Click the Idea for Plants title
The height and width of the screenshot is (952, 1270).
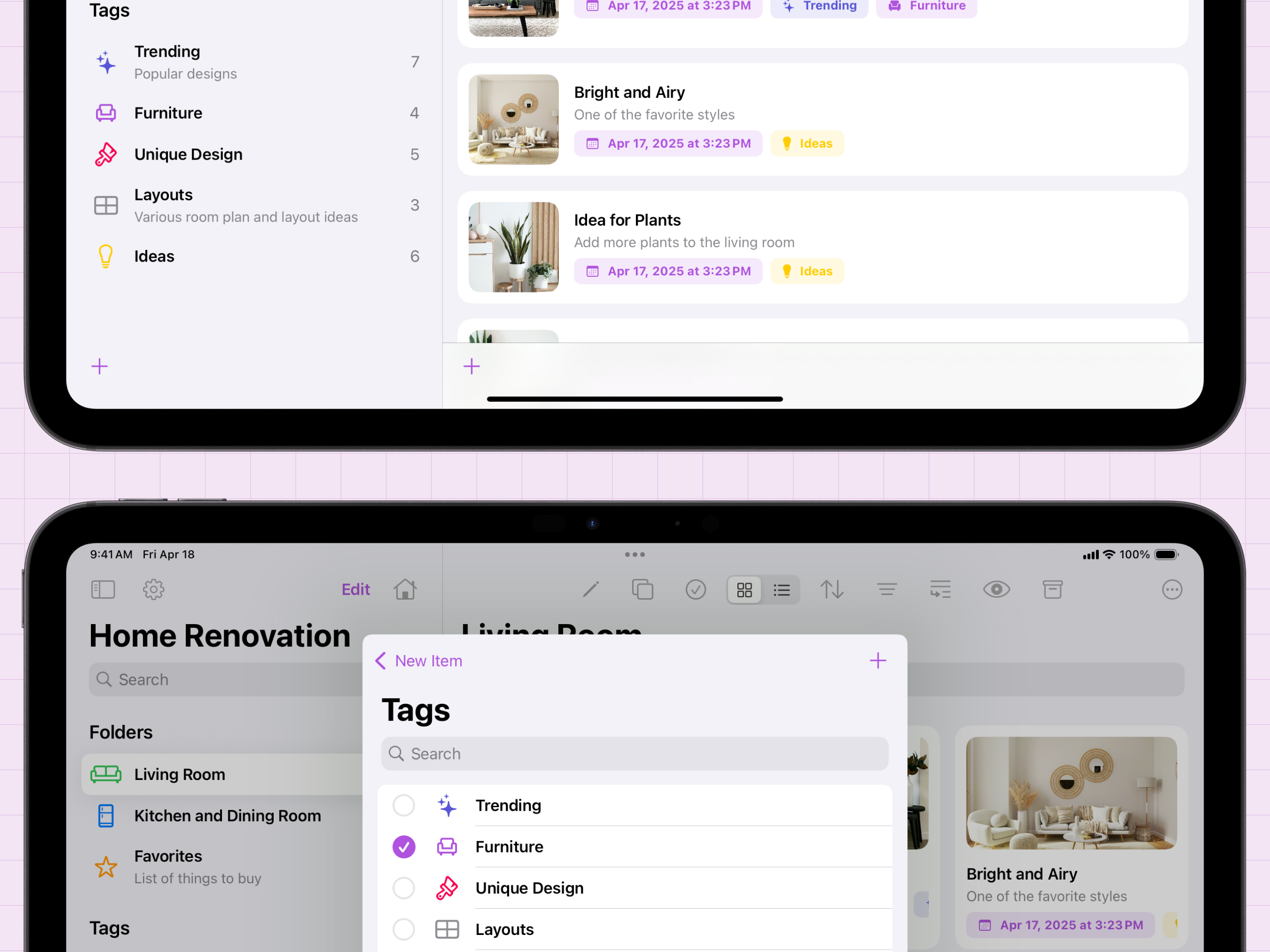coord(627,220)
